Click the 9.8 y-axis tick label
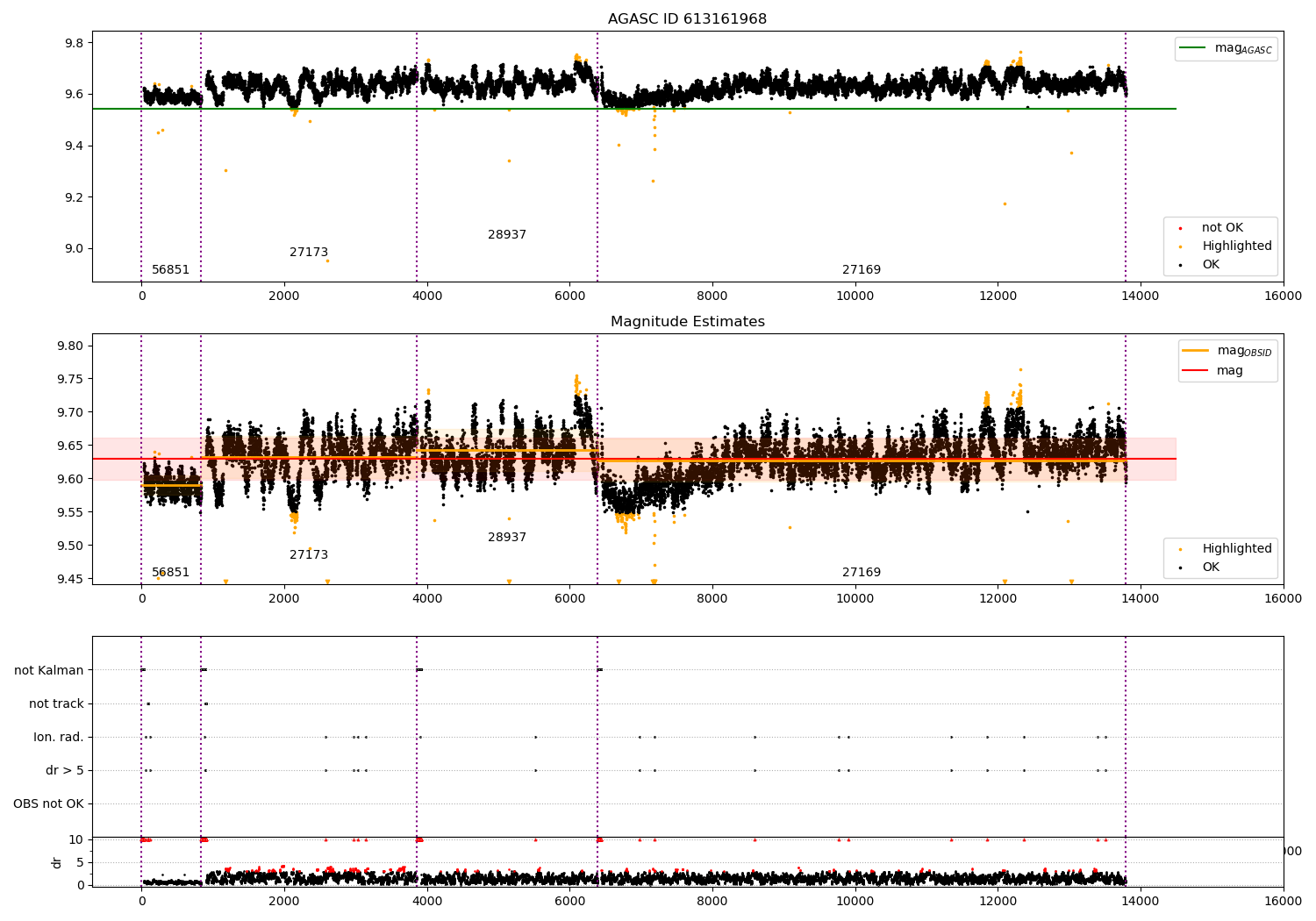 75,44
